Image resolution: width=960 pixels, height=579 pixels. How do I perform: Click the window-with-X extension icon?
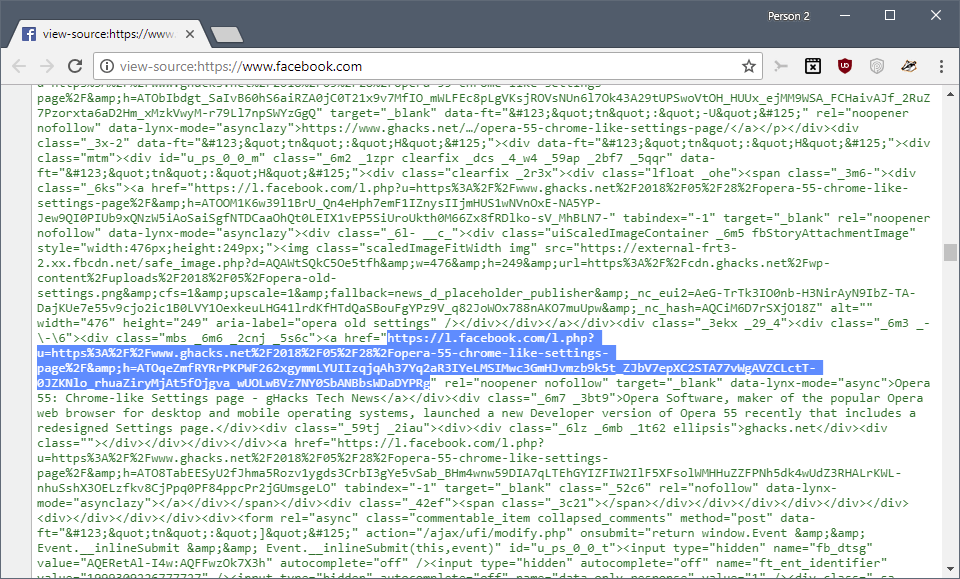[x=812, y=66]
